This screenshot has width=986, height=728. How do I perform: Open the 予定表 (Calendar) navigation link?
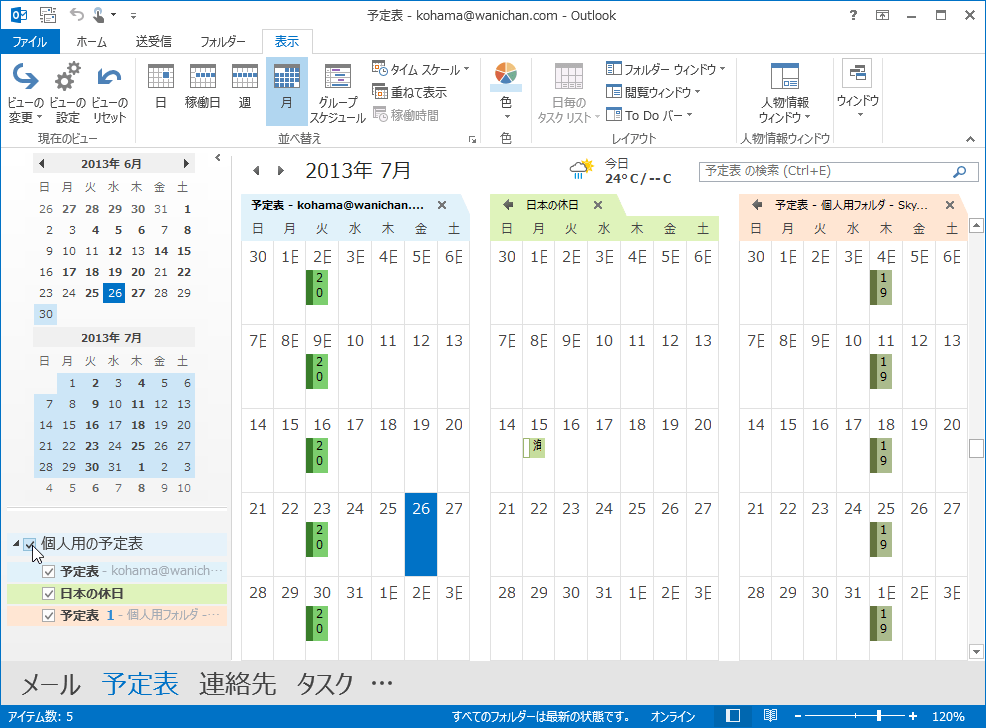click(140, 684)
